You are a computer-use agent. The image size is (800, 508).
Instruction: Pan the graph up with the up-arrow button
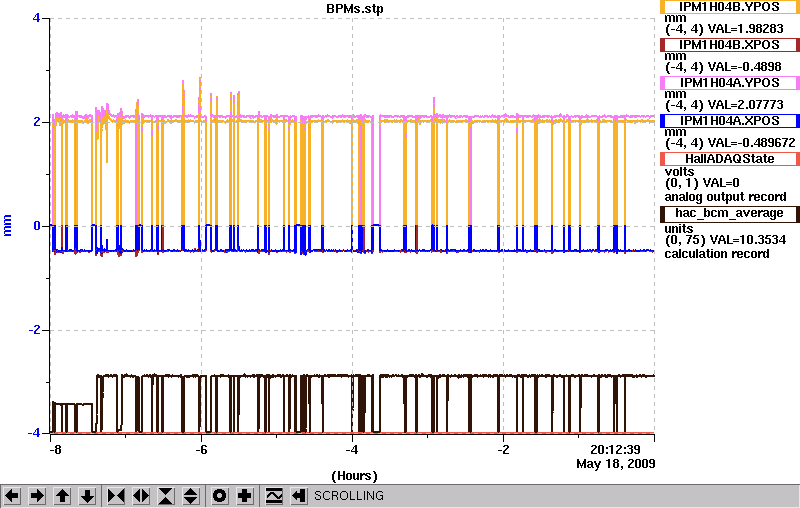pyautogui.click(x=62, y=496)
